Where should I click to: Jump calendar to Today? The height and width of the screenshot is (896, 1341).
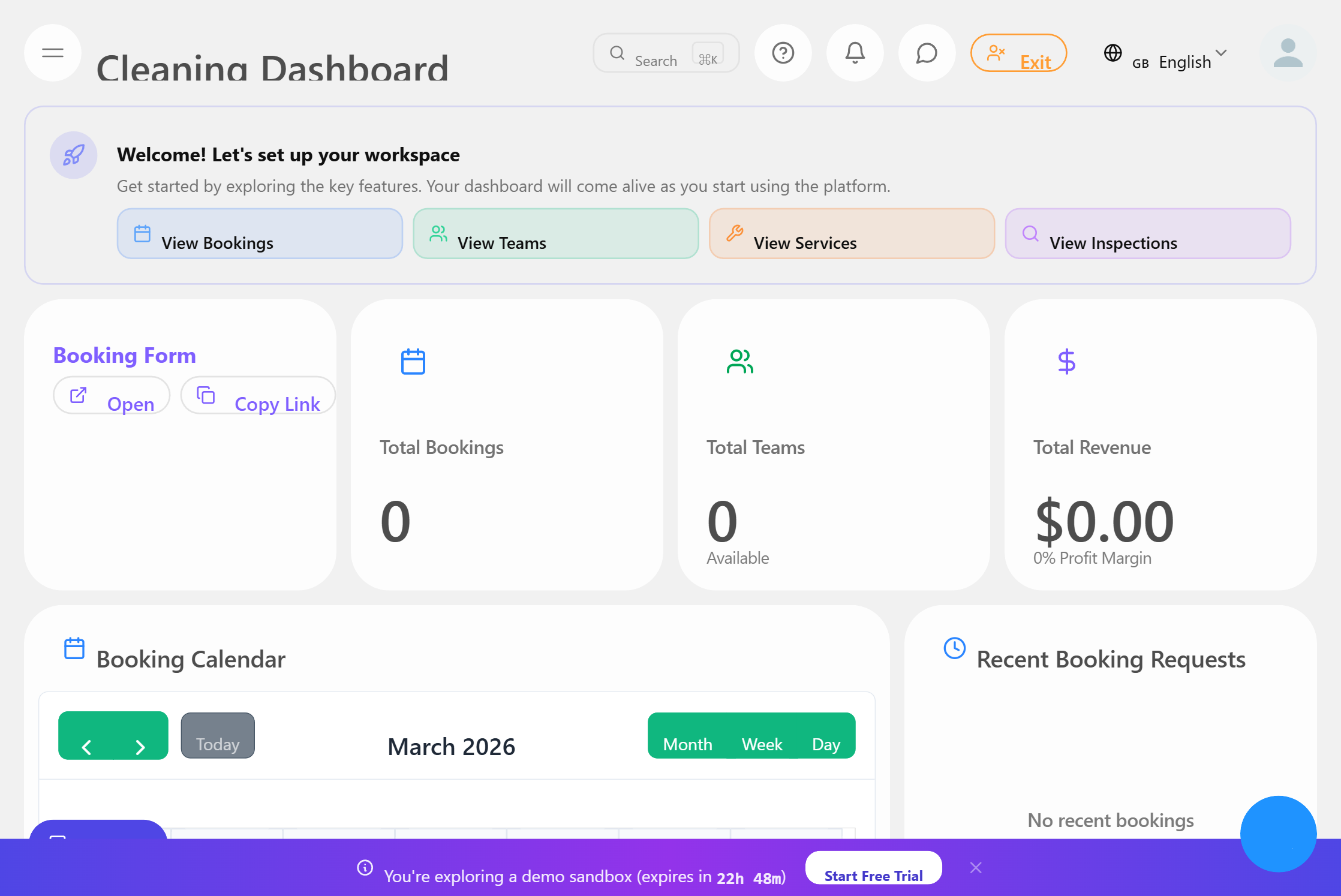218,736
